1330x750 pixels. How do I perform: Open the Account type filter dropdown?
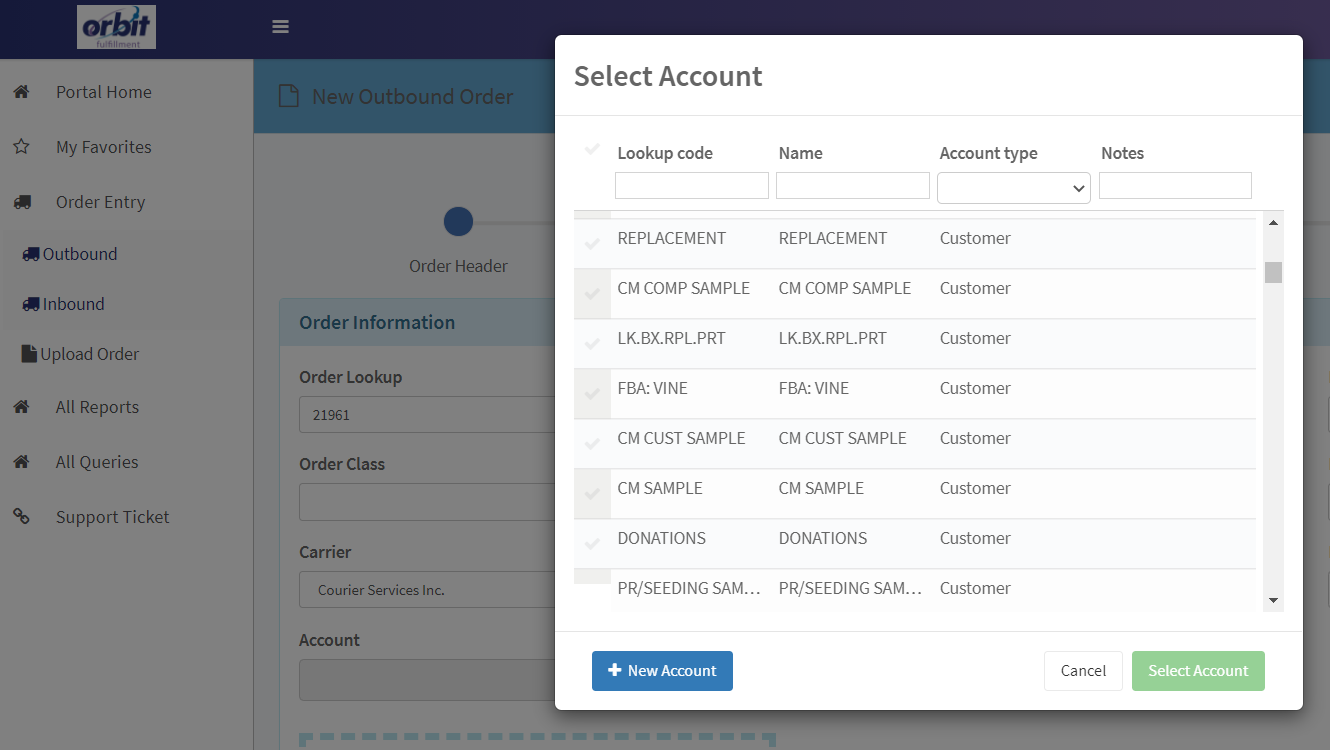tap(1013, 187)
